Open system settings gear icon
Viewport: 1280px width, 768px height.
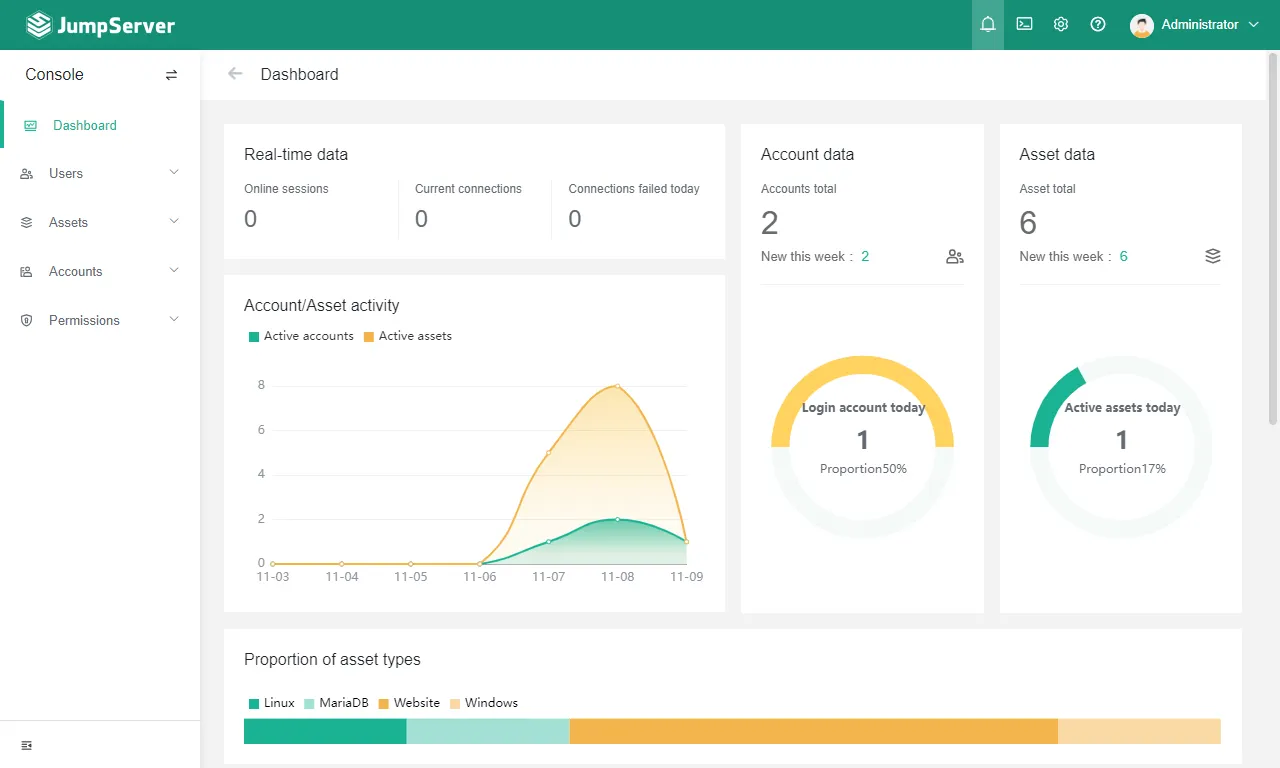pos(1061,24)
